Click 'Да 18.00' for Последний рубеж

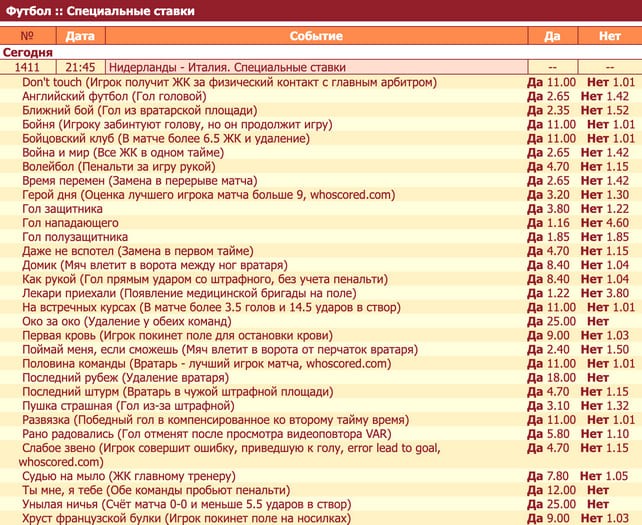[551, 379]
